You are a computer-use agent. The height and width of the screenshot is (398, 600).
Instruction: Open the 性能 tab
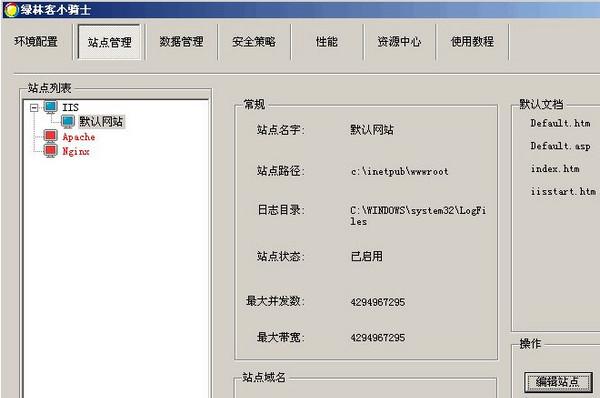point(327,41)
